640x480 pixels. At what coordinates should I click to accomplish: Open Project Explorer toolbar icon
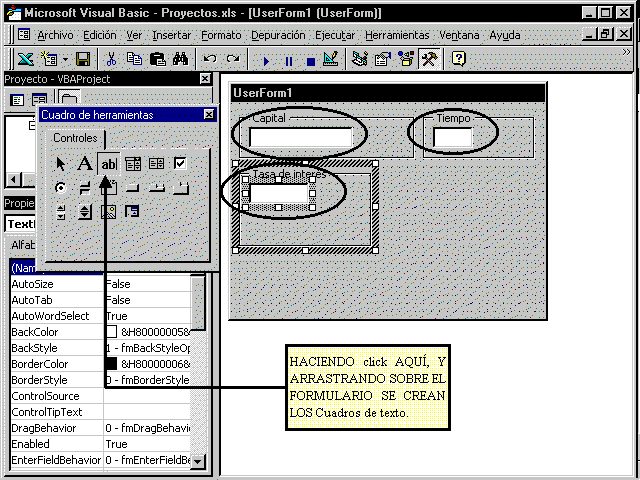point(360,59)
